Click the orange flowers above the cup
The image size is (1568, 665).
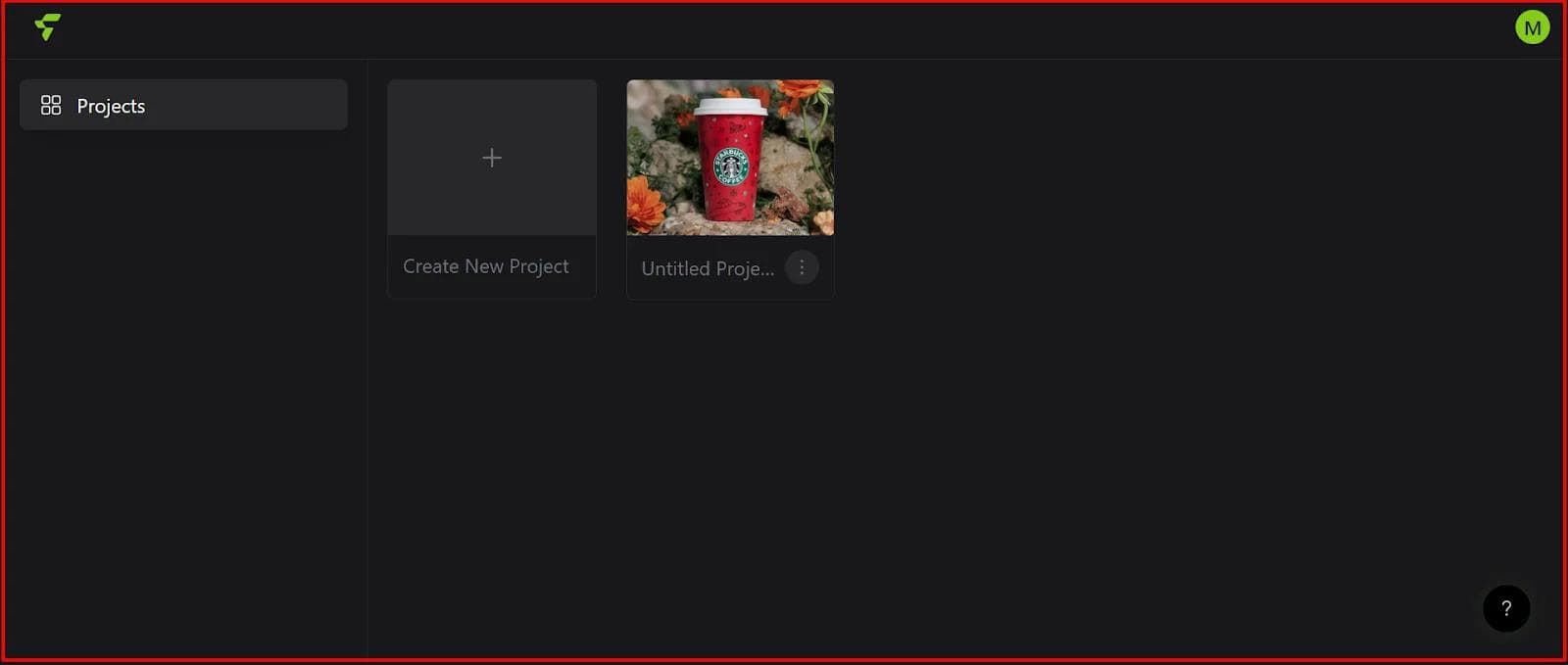pos(799,91)
